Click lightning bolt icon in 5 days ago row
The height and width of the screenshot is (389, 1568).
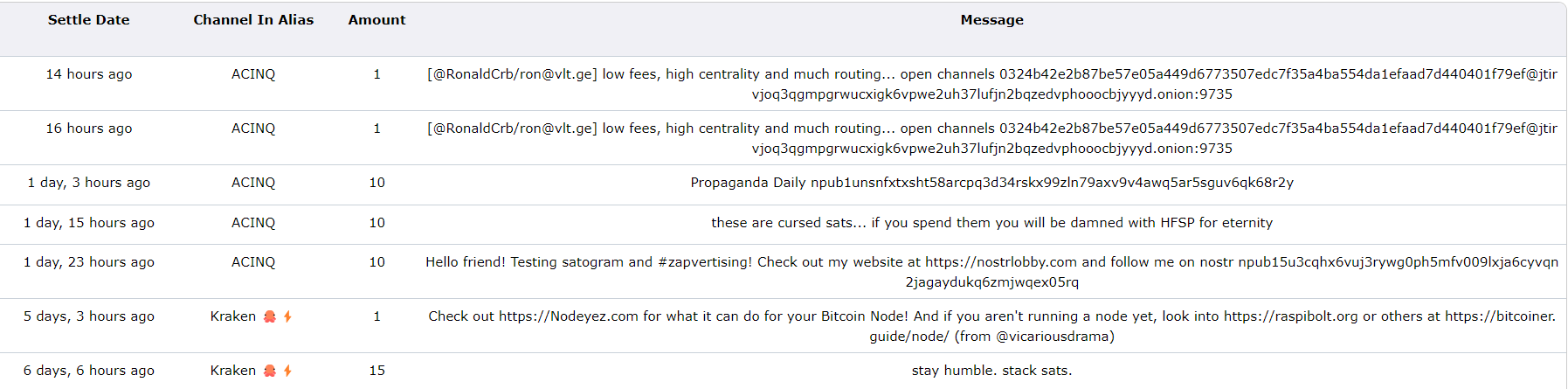pos(287,316)
